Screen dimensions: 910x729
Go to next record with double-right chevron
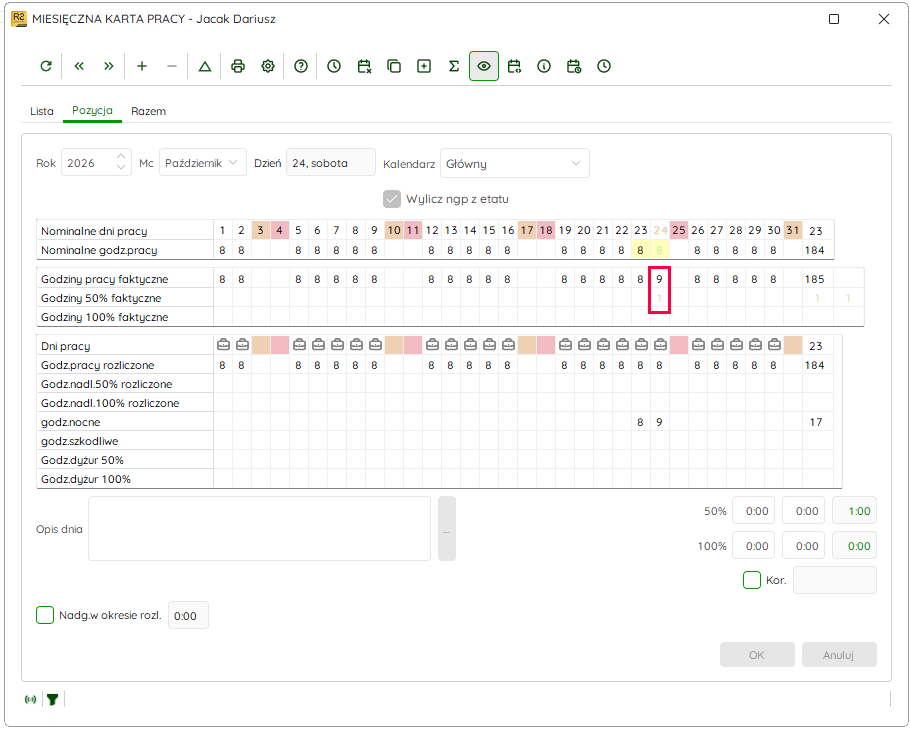(x=109, y=66)
